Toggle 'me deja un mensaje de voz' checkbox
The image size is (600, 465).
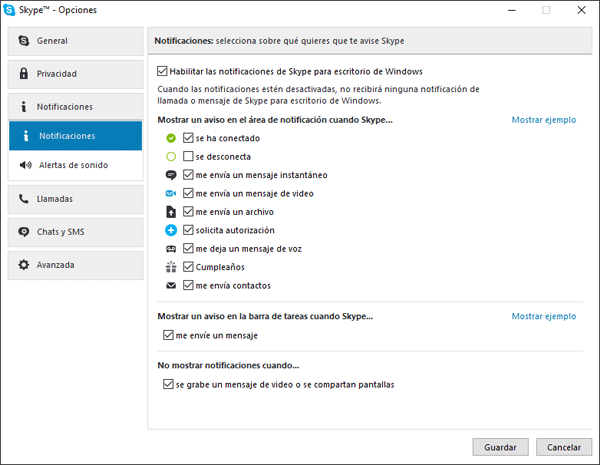coord(188,248)
